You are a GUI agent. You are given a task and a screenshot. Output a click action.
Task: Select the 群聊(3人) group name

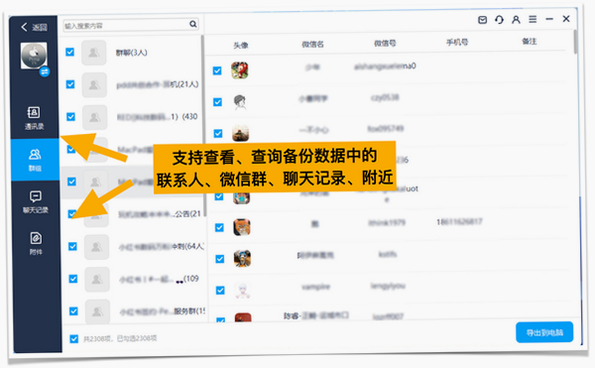point(132,53)
